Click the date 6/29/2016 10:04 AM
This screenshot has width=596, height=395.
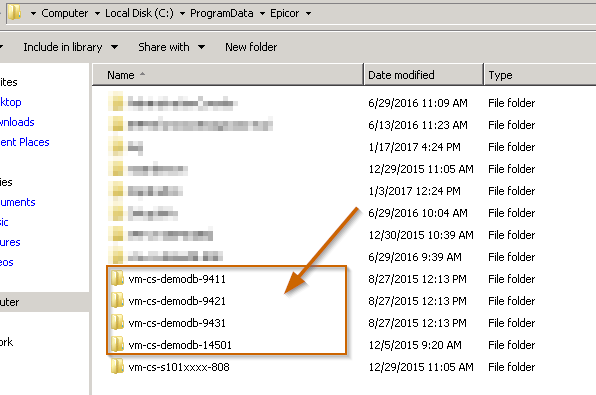click(418, 213)
